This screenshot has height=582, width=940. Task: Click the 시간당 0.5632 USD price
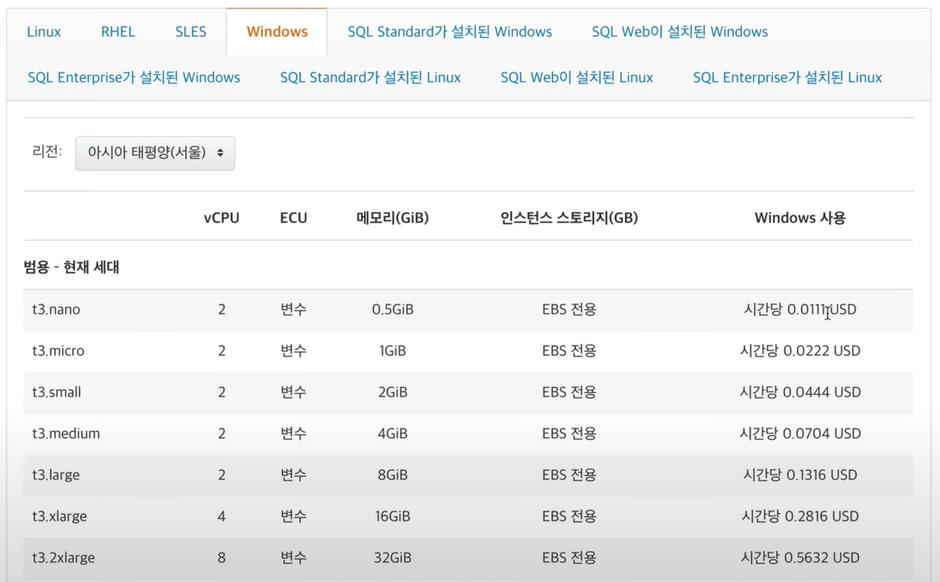click(800, 557)
